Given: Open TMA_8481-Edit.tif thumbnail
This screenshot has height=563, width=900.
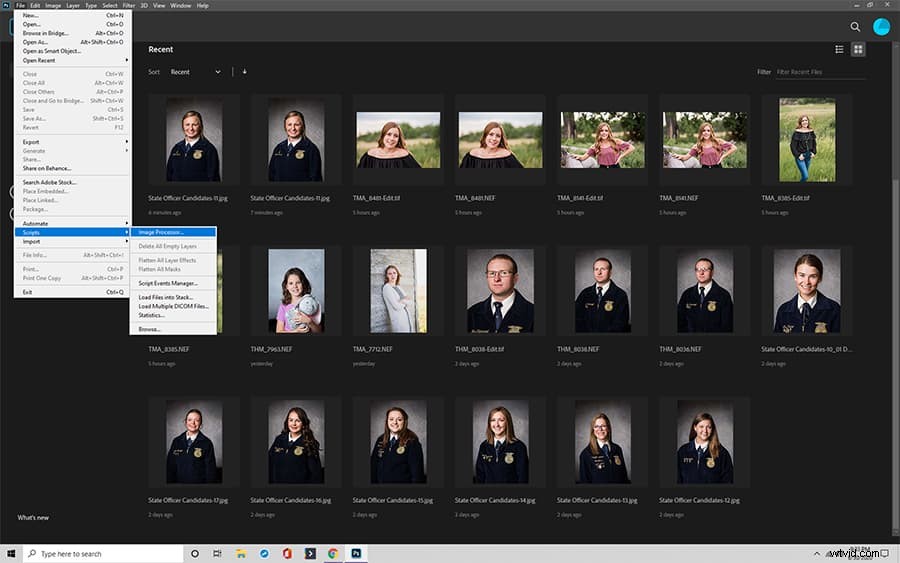Looking at the screenshot, I should [398, 140].
